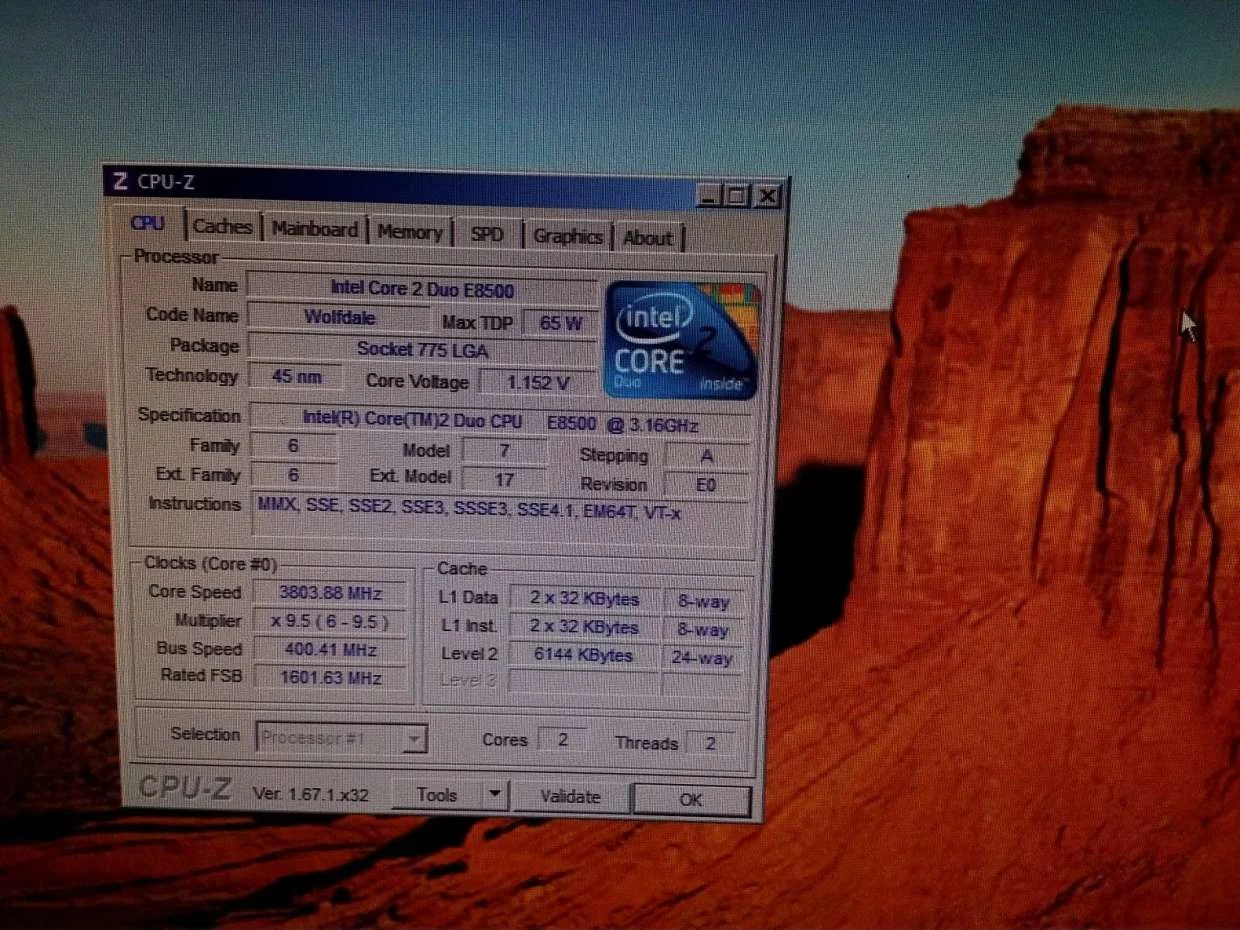
Task: Click the Instructions list starting with MMX
Action: point(500,518)
